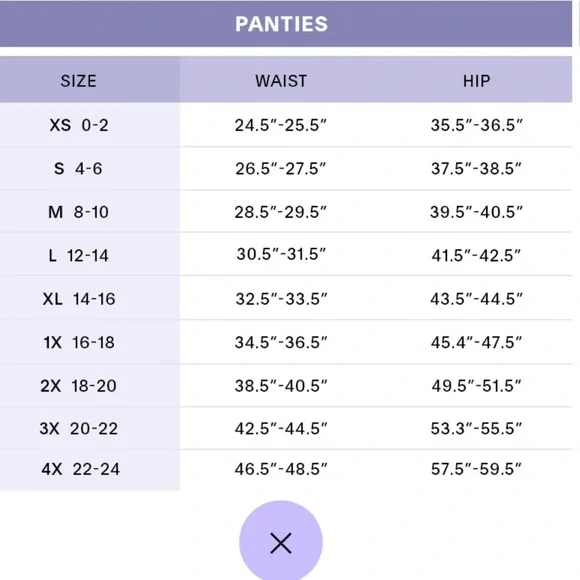Click waist value 24.5"-25.5"
Screen dimensions: 580x580
(x=281, y=125)
